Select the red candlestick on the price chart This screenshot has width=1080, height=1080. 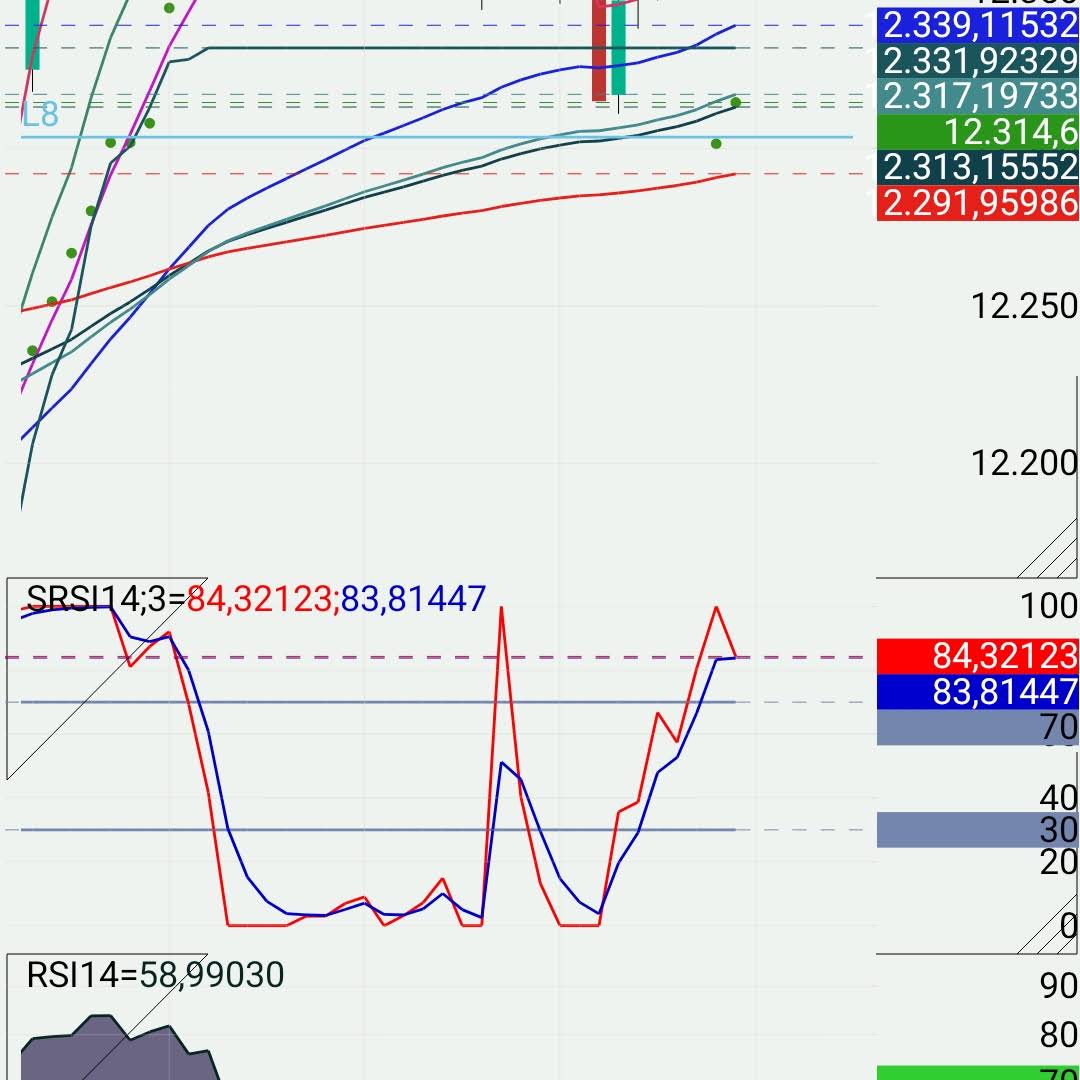599,51
